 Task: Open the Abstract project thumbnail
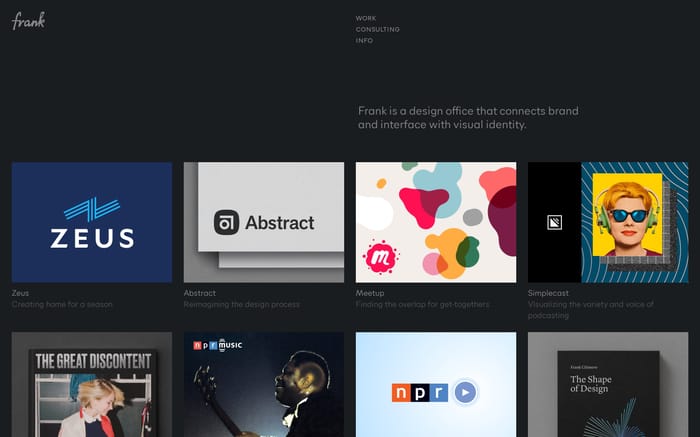(x=264, y=222)
